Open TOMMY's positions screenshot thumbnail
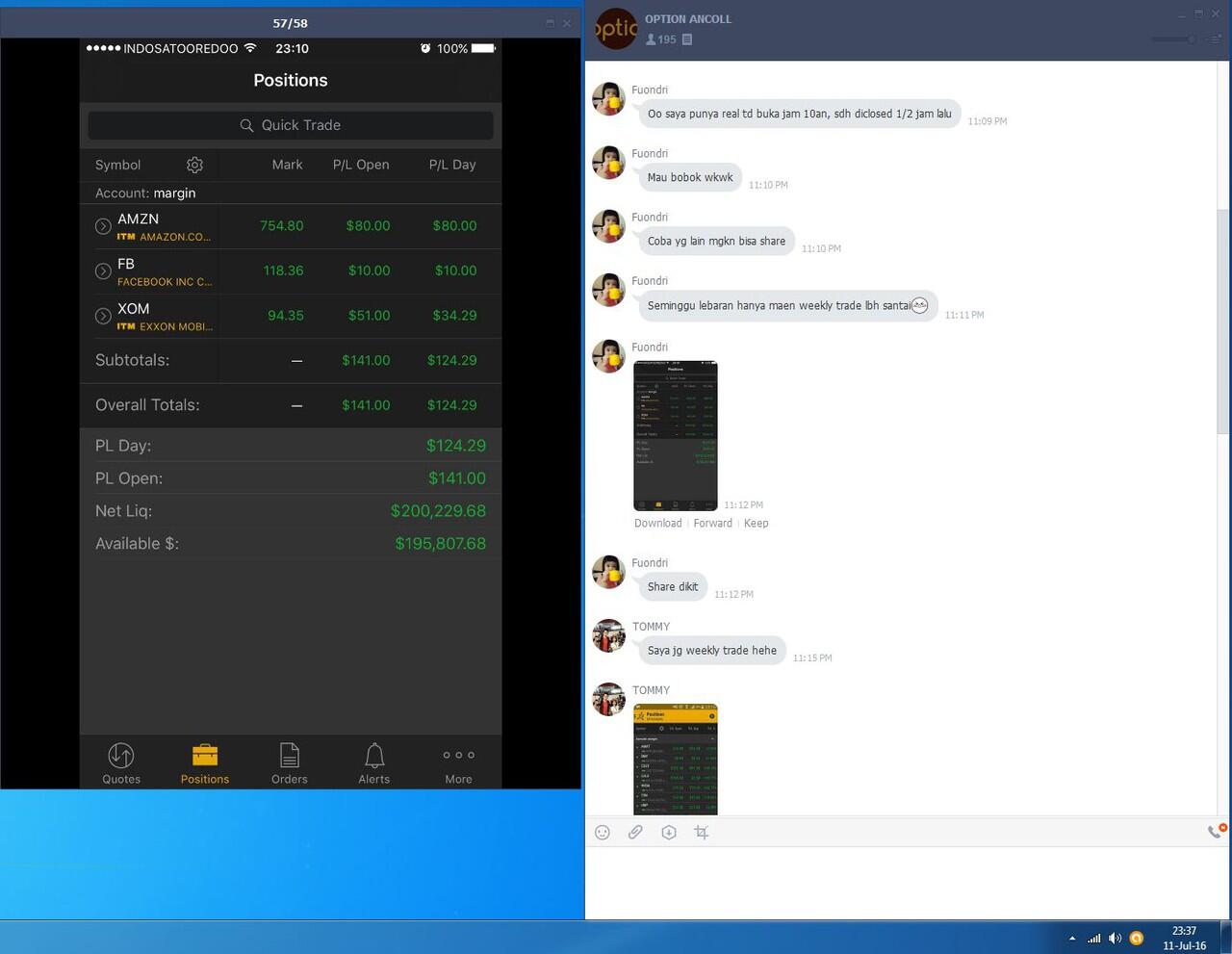 [676, 760]
